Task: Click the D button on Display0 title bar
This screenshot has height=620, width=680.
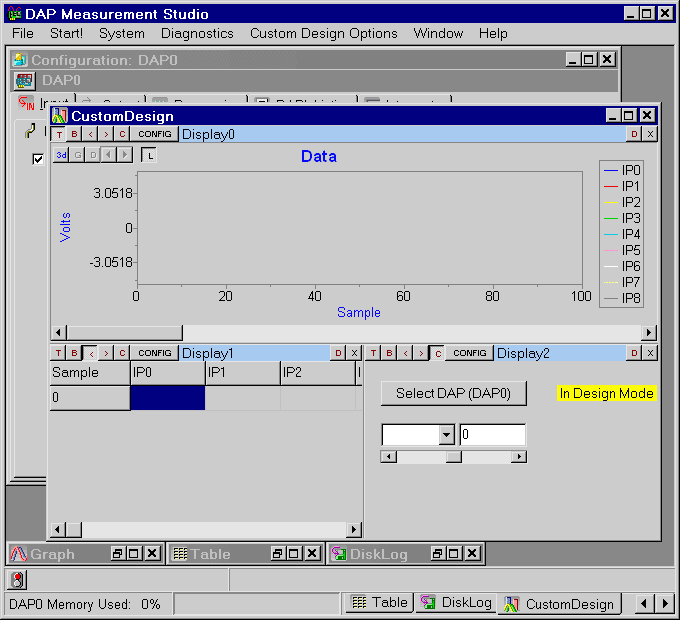Action: (x=634, y=134)
